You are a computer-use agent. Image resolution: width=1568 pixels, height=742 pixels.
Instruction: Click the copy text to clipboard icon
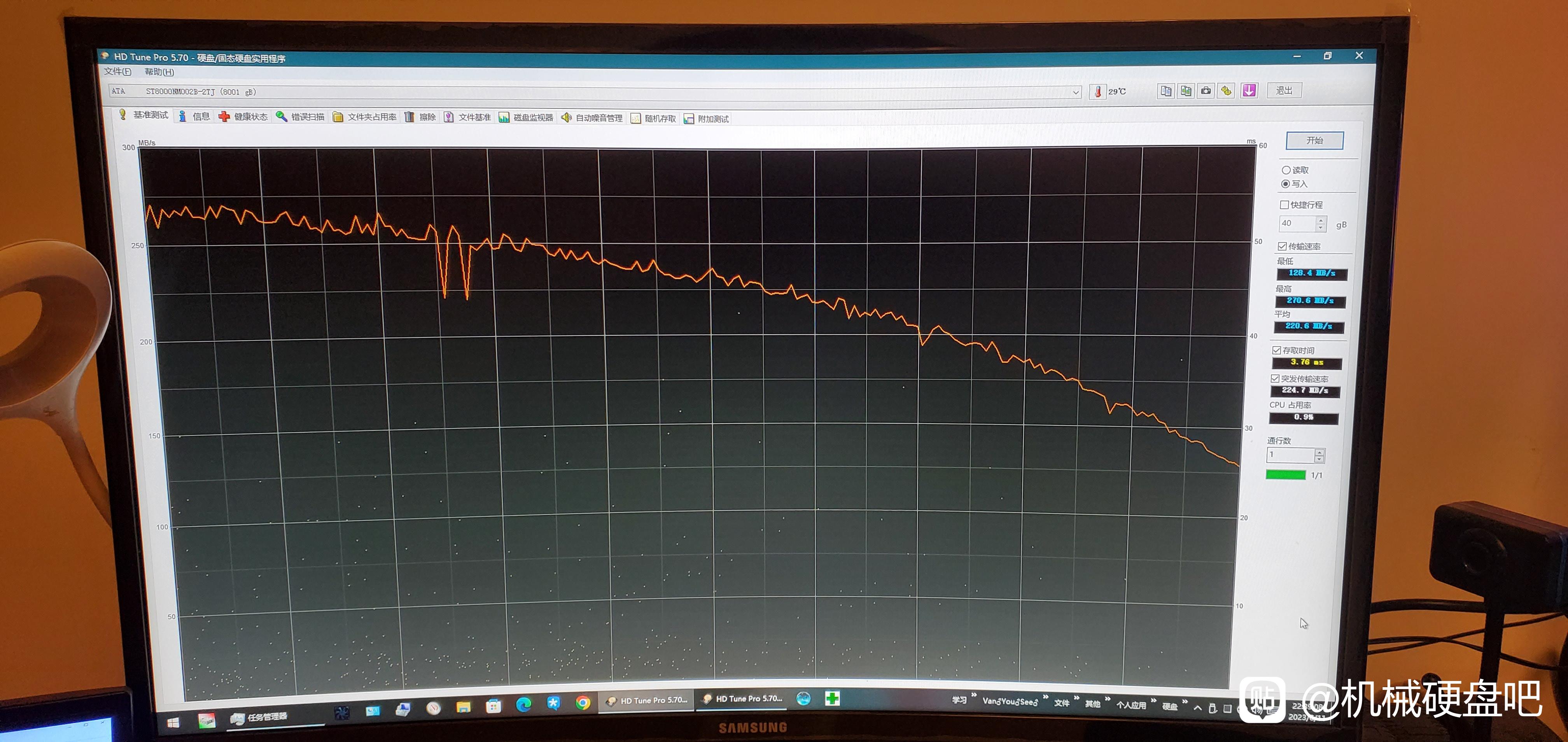(1165, 91)
